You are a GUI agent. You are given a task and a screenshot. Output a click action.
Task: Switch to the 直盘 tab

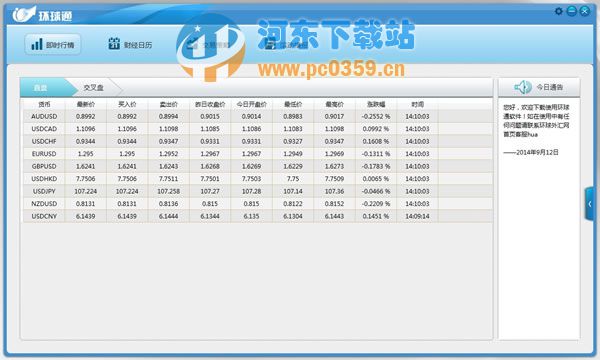[x=40, y=88]
